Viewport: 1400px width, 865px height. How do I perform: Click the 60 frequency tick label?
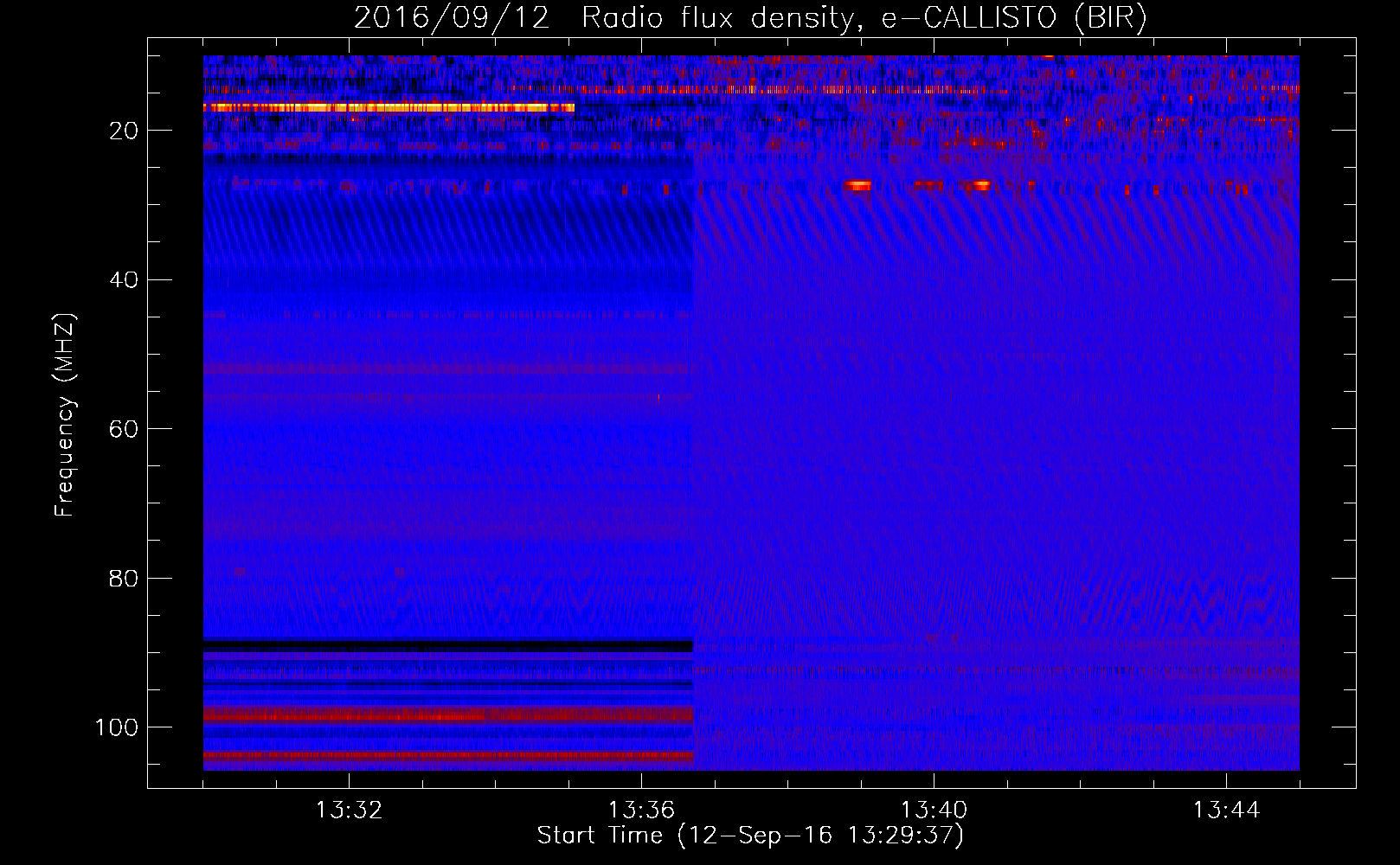pos(124,429)
